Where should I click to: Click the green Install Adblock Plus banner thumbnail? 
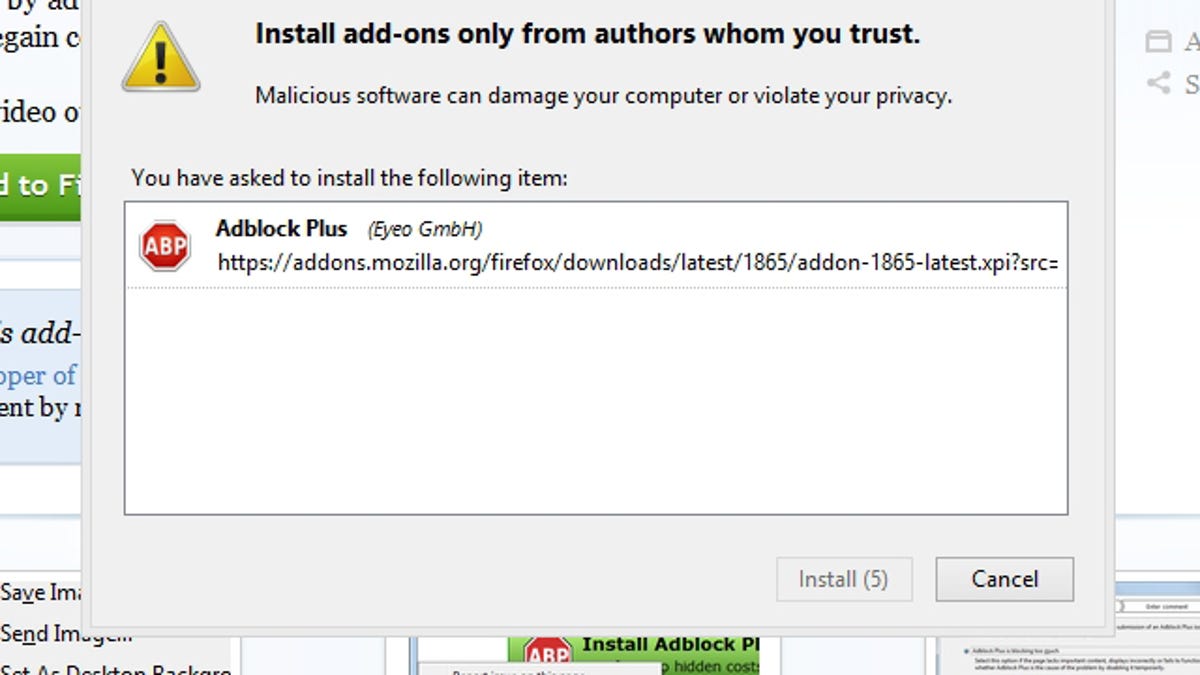634,654
